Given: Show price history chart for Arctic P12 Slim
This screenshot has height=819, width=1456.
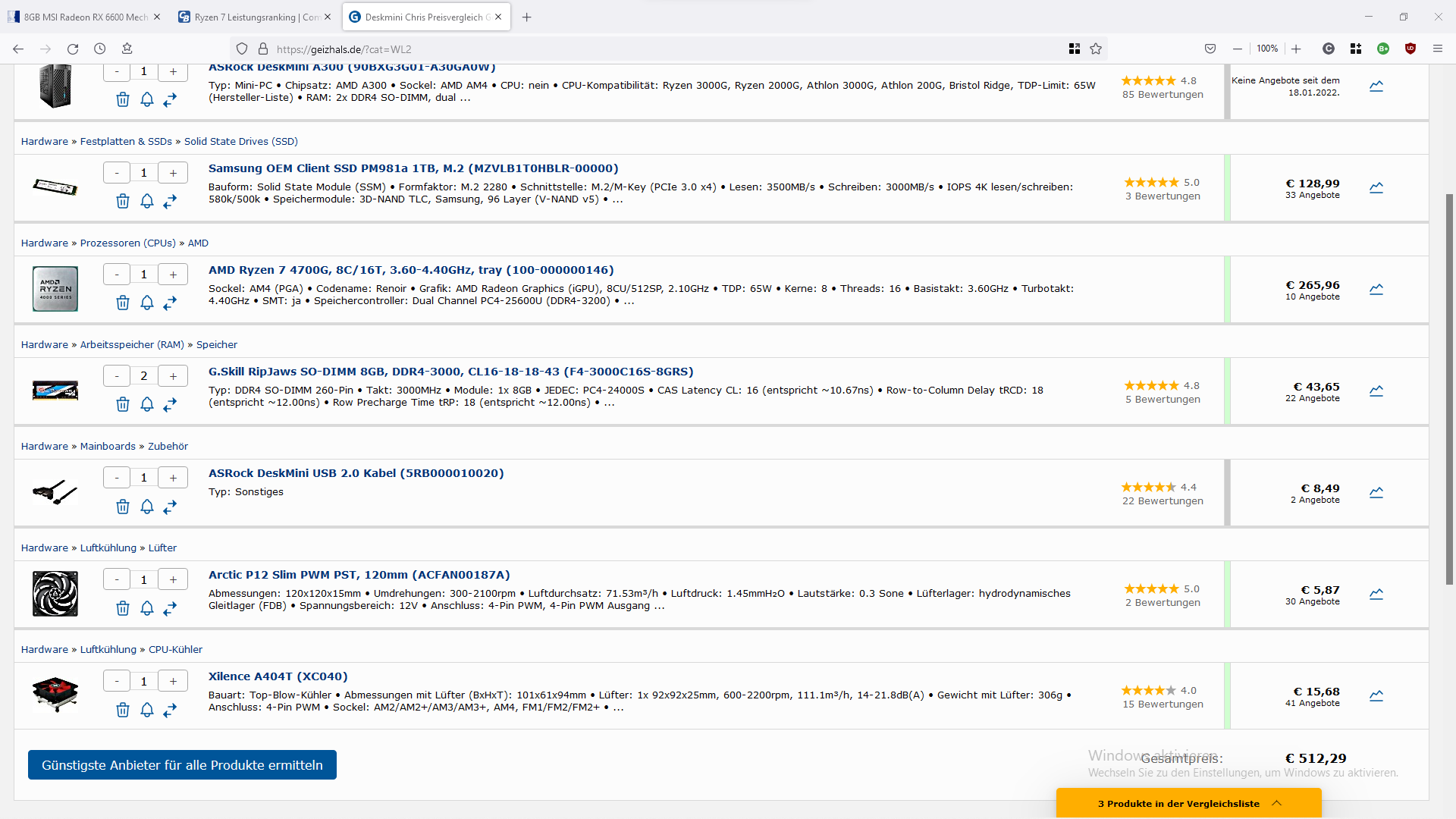Looking at the screenshot, I should 1376,594.
